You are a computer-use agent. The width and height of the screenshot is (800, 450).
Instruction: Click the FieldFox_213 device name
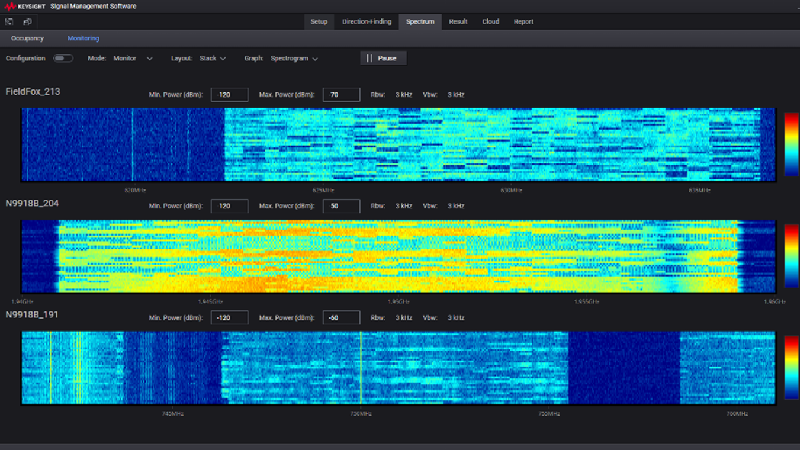coord(33,92)
